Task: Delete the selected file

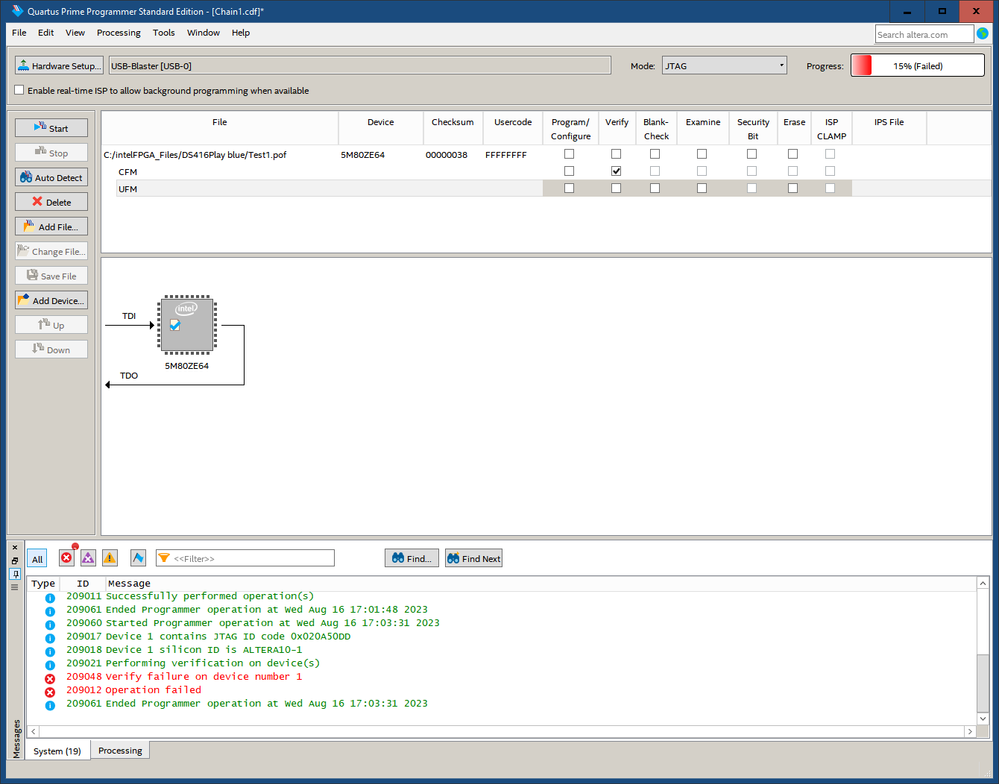Action: [51, 202]
